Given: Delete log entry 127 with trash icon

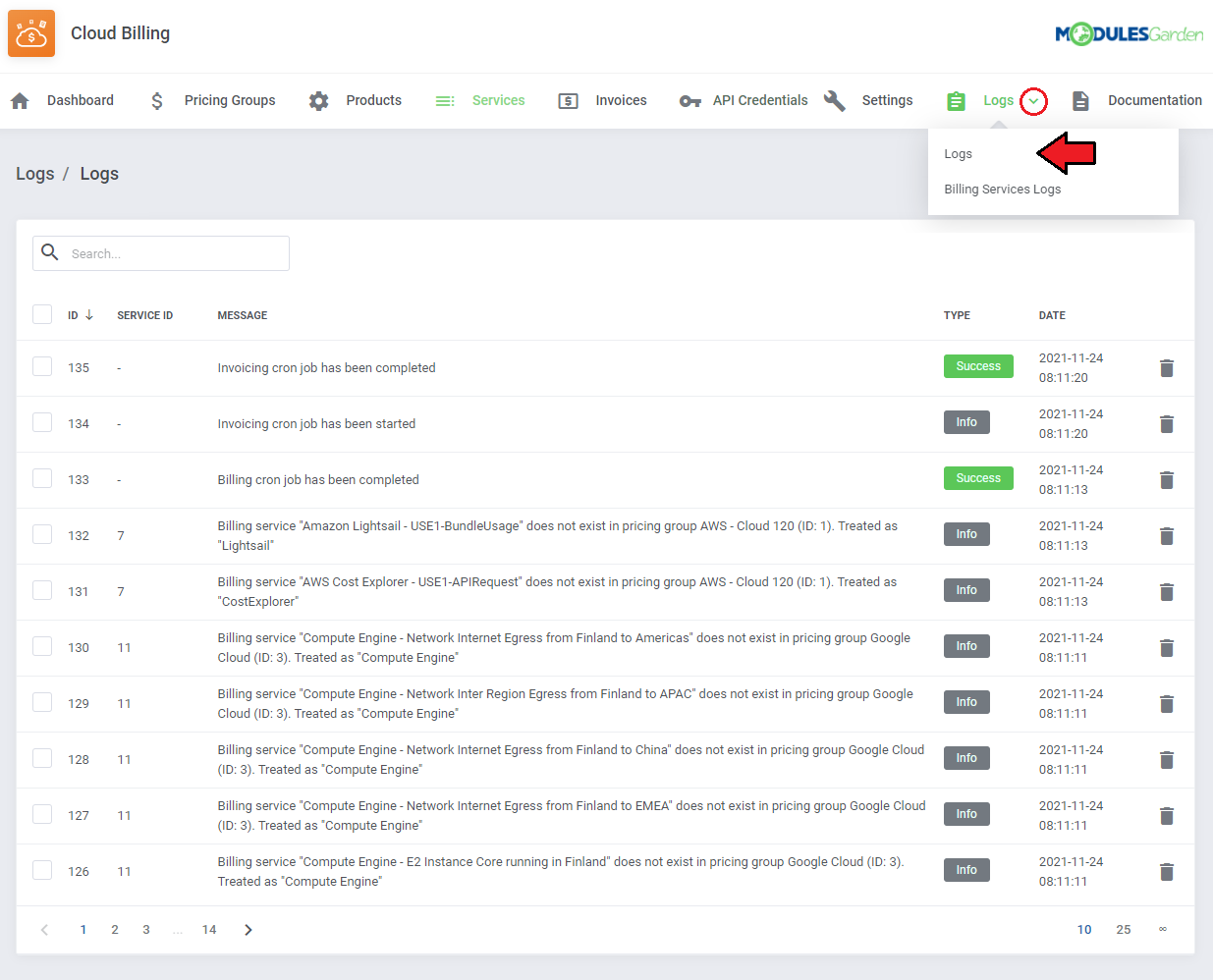Looking at the screenshot, I should [x=1167, y=816].
